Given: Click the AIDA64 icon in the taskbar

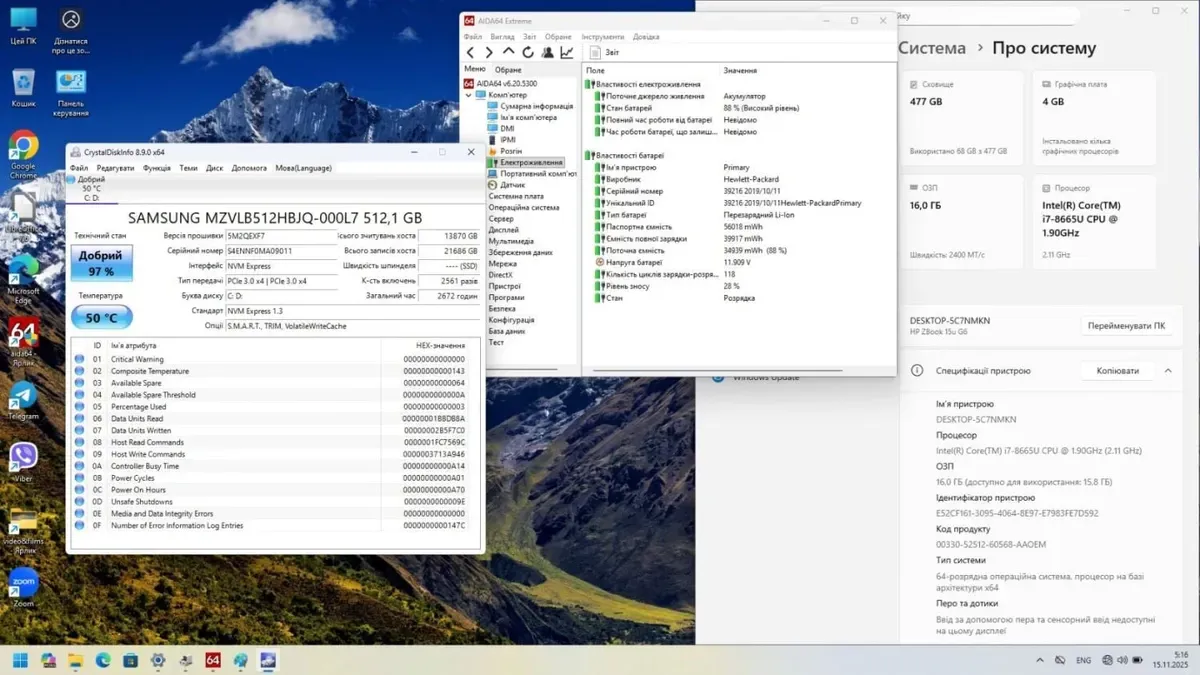Looking at the screenshot, I should (212, 660).
